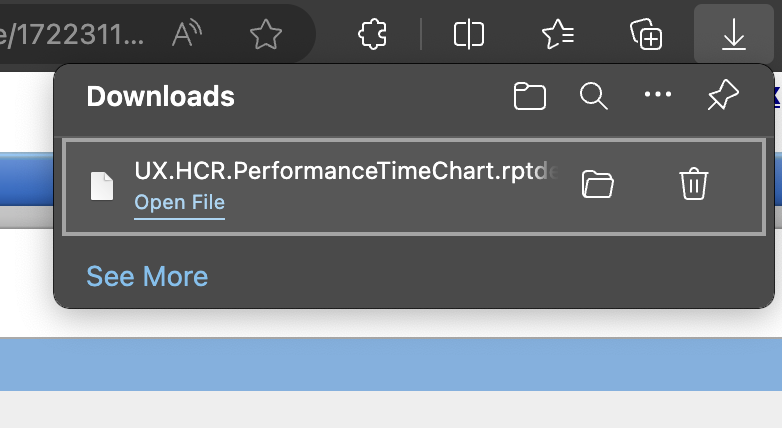Click the Downloads panel title
This screenshot has width=782, height=428.
(x=160, y=96)
